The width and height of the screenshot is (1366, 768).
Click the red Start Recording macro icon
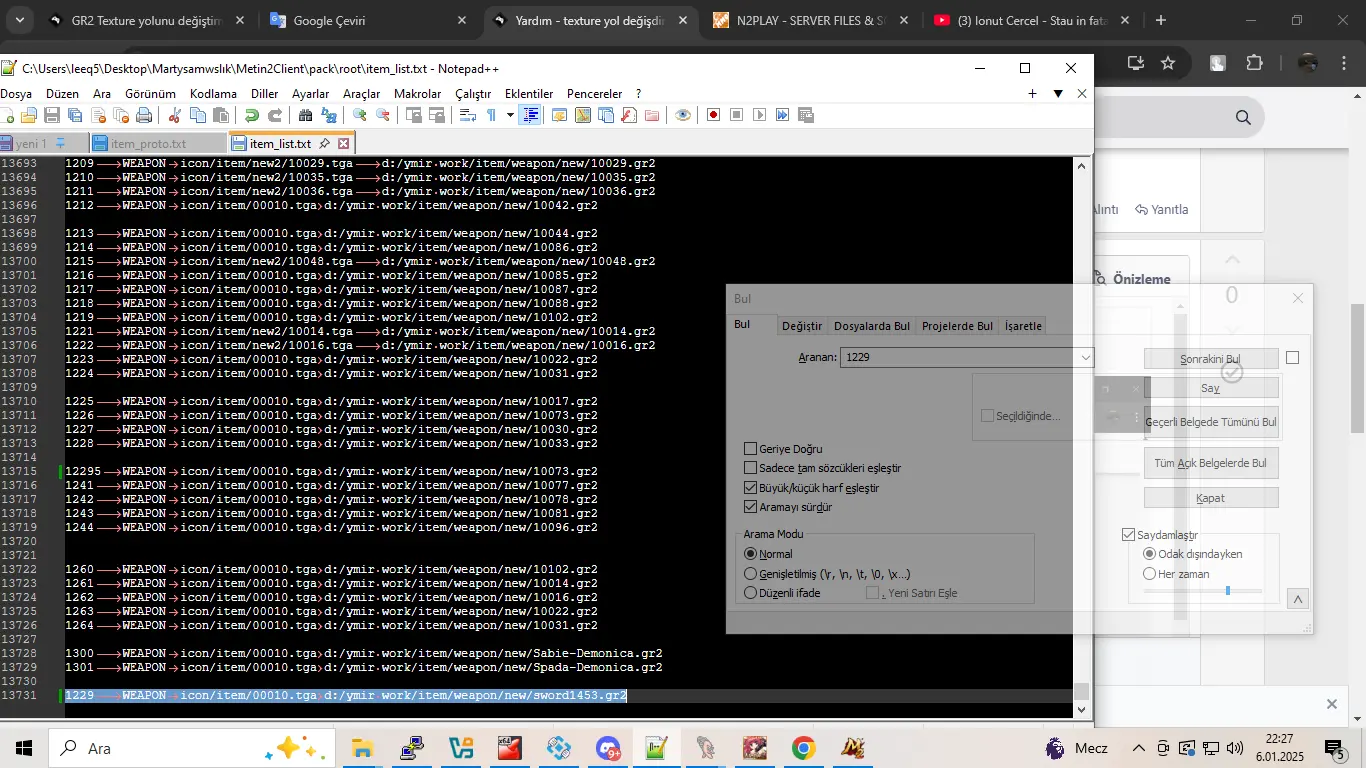point(713,115)
